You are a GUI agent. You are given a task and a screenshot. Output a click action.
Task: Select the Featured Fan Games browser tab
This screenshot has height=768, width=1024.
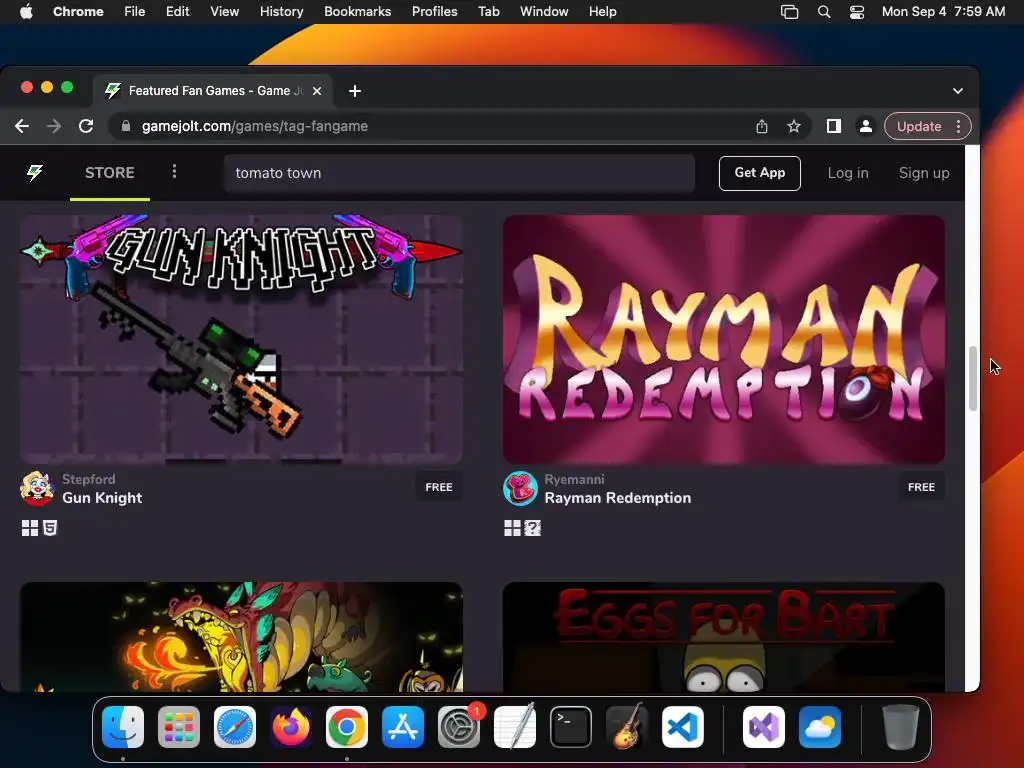[213, 91]
